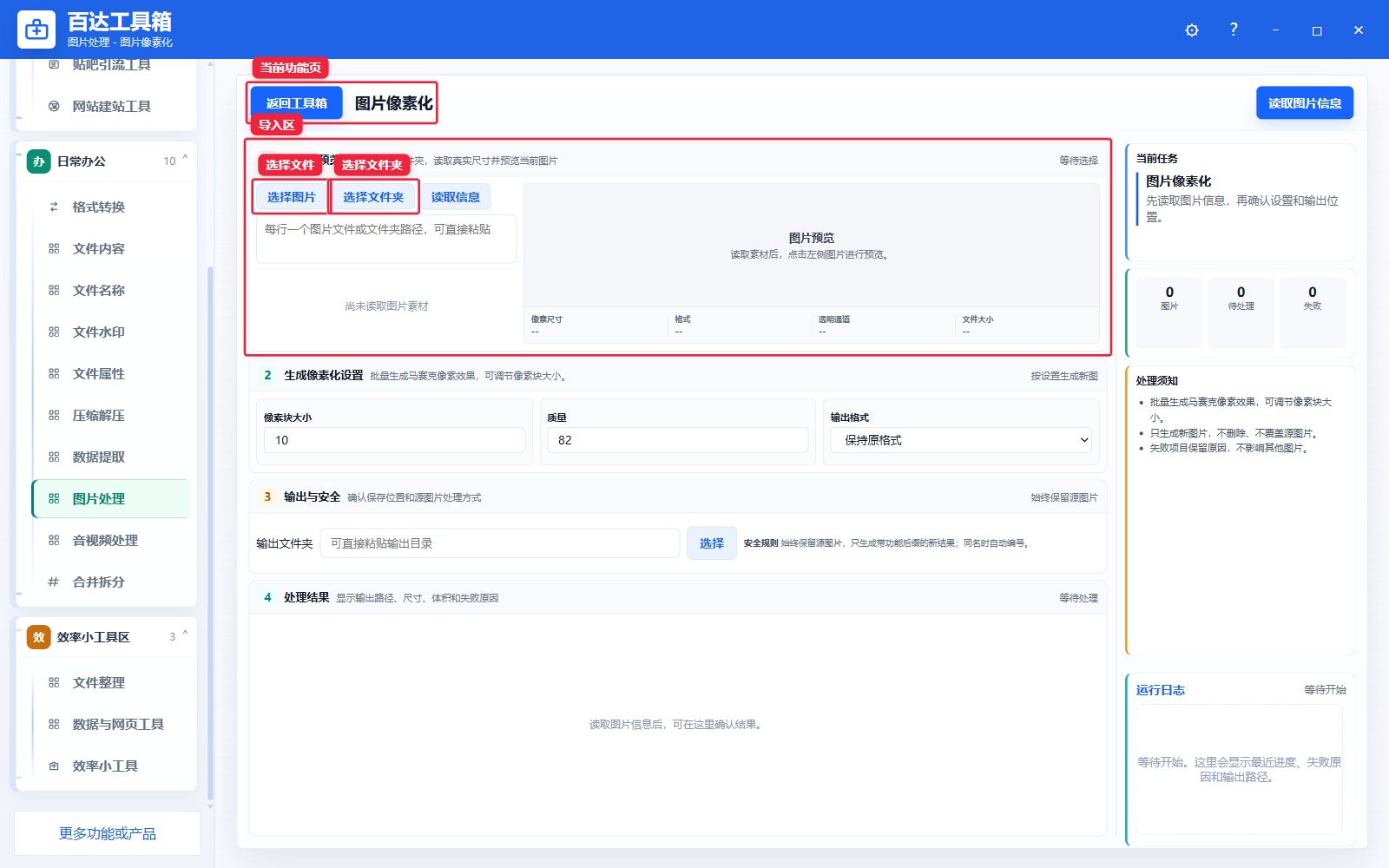Click the grid icon next to 数据与网页工具
The width and height of the screenshot is (1389, 868).
[54, 724]
